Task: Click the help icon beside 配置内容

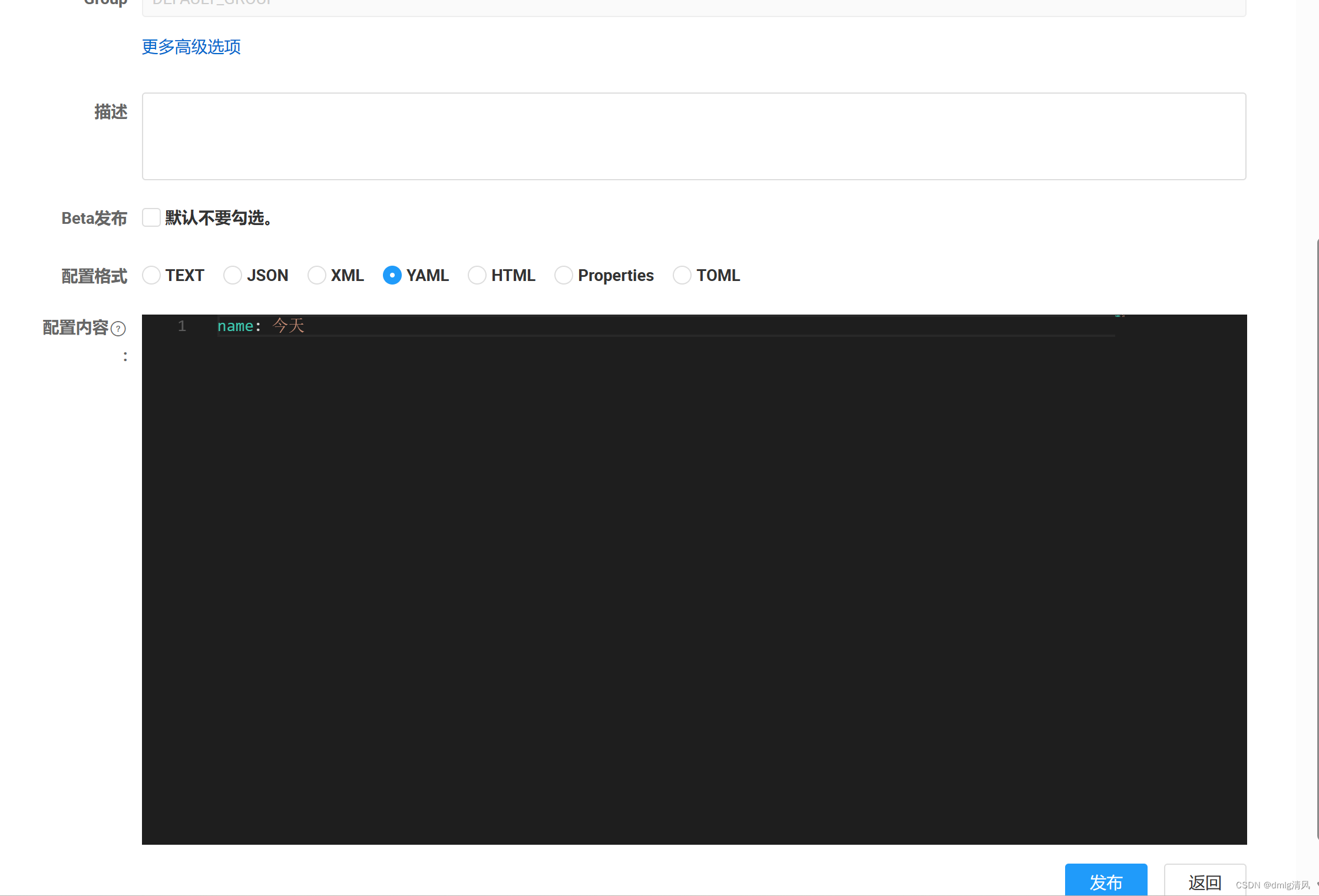Action: click(x=118, y=329)
